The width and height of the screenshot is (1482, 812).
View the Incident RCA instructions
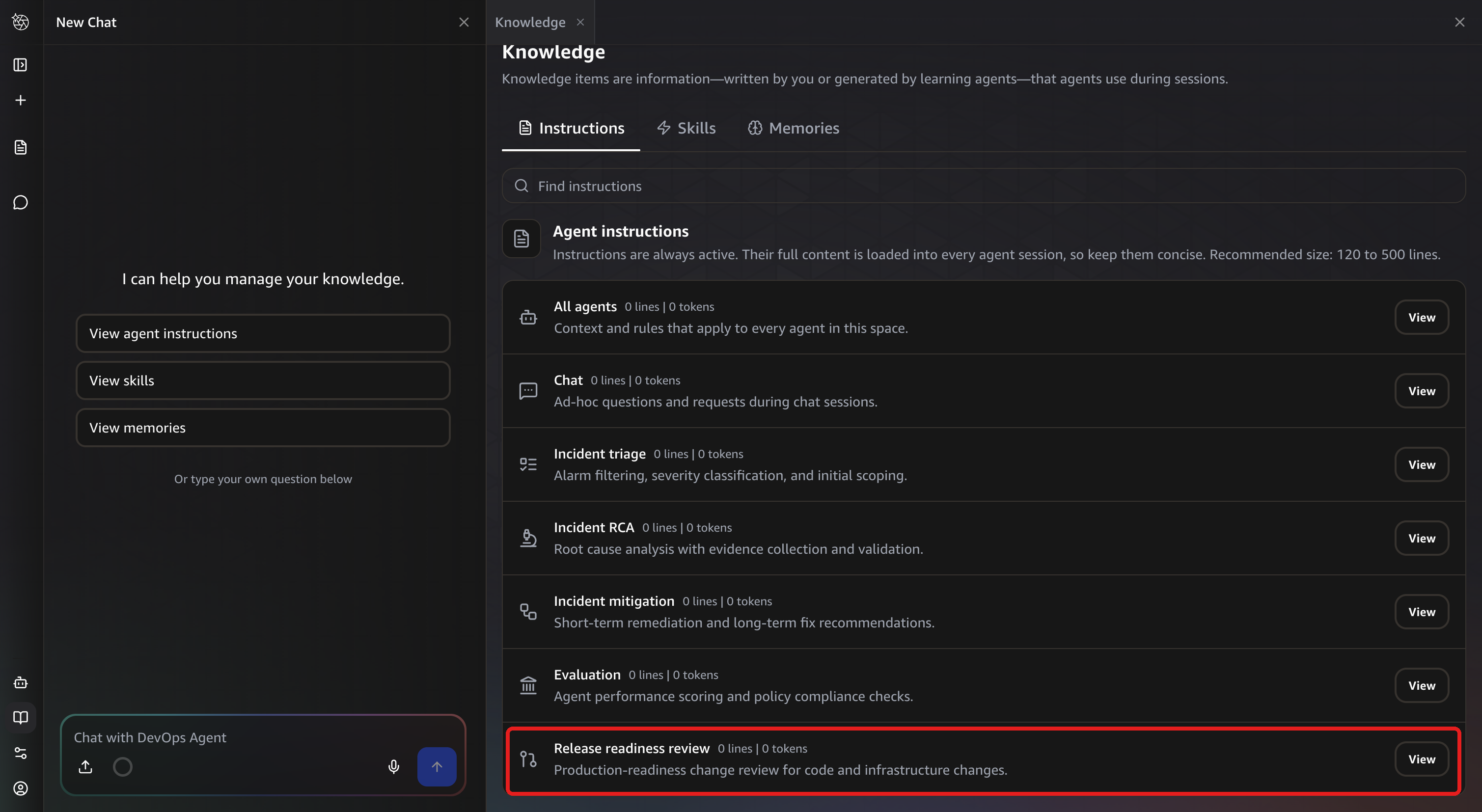click(1422, 538)
